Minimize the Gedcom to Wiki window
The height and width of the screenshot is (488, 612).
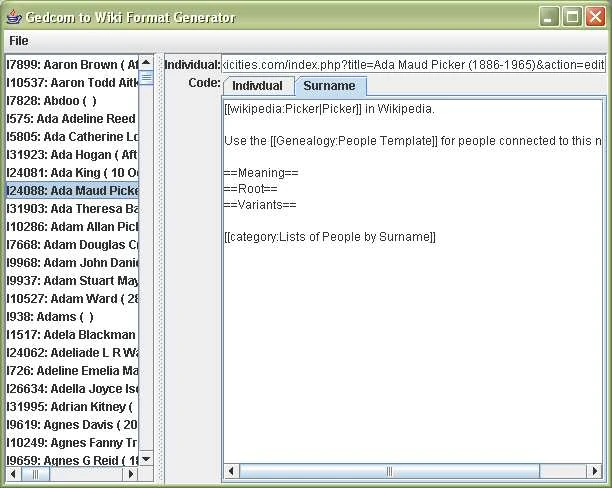click(x=549, y=17)
